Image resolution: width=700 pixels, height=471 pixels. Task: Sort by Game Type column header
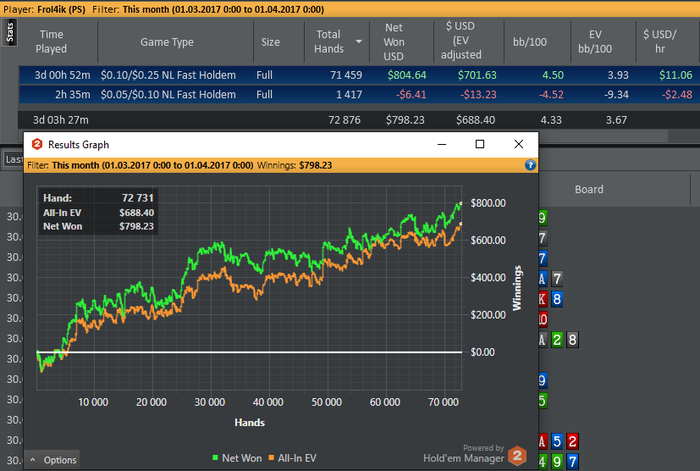pyautogui.click(x=167, y=42)
